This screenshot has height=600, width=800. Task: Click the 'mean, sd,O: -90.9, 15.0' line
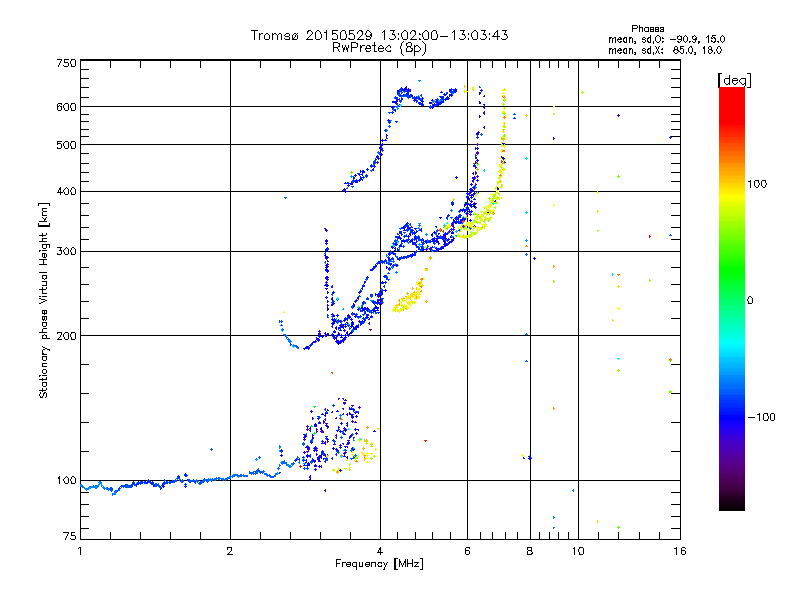click(666, 39)
